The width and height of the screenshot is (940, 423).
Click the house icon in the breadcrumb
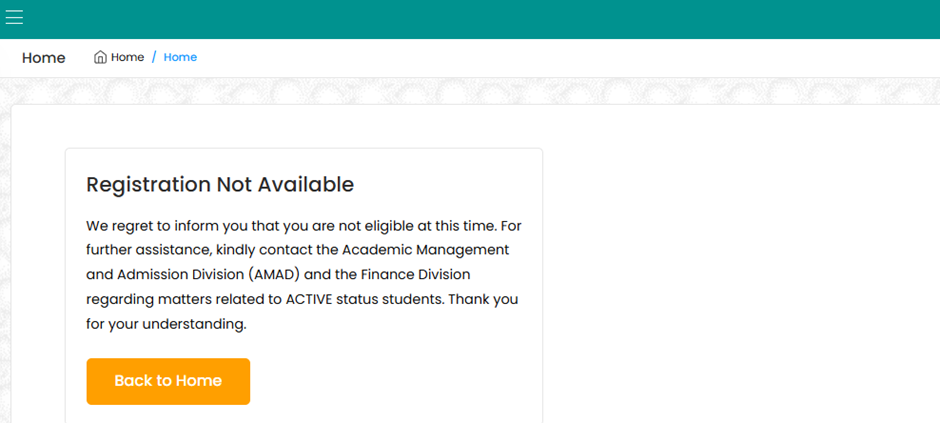(x=101, y=57)
